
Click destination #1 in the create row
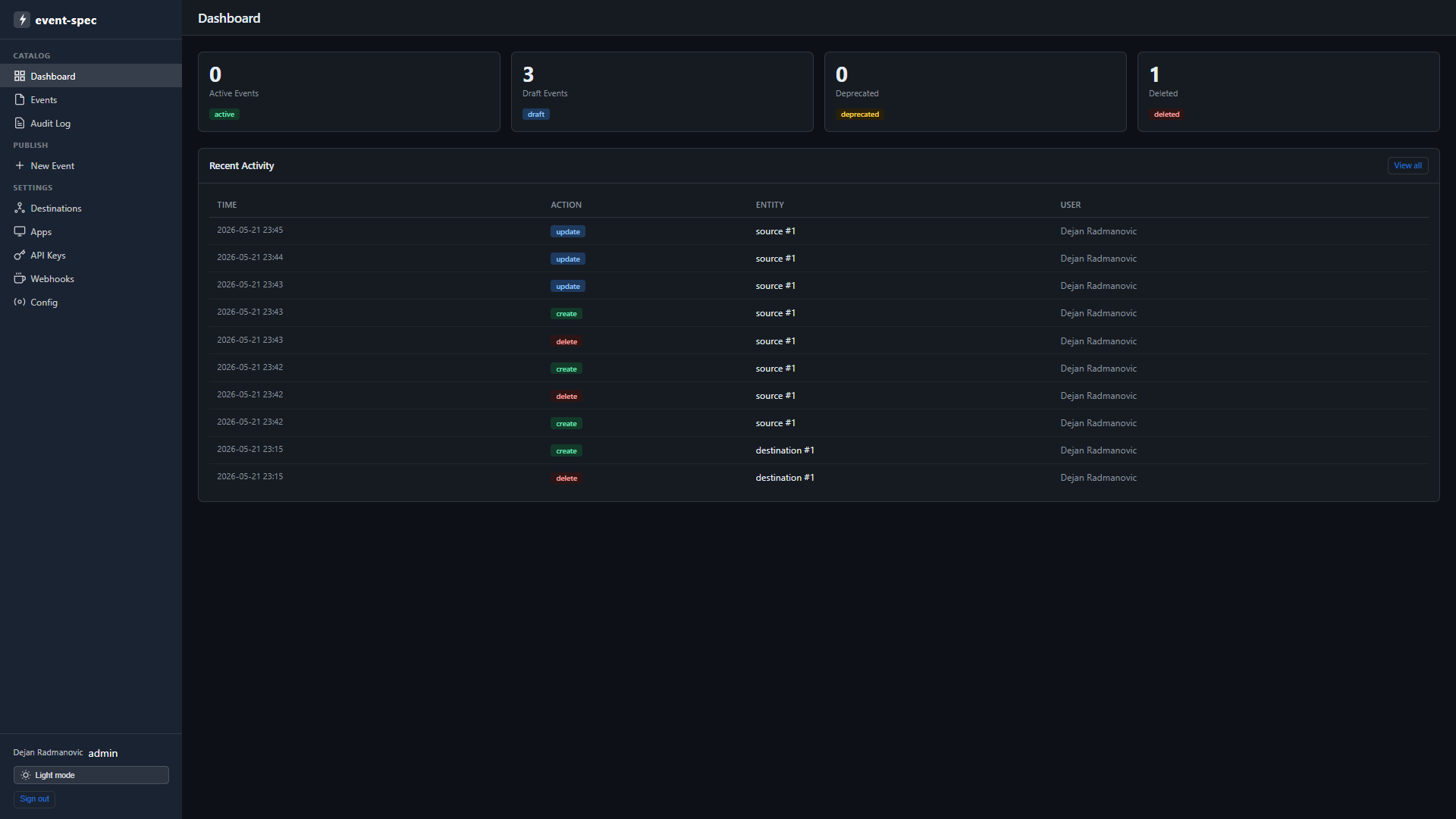785,450
